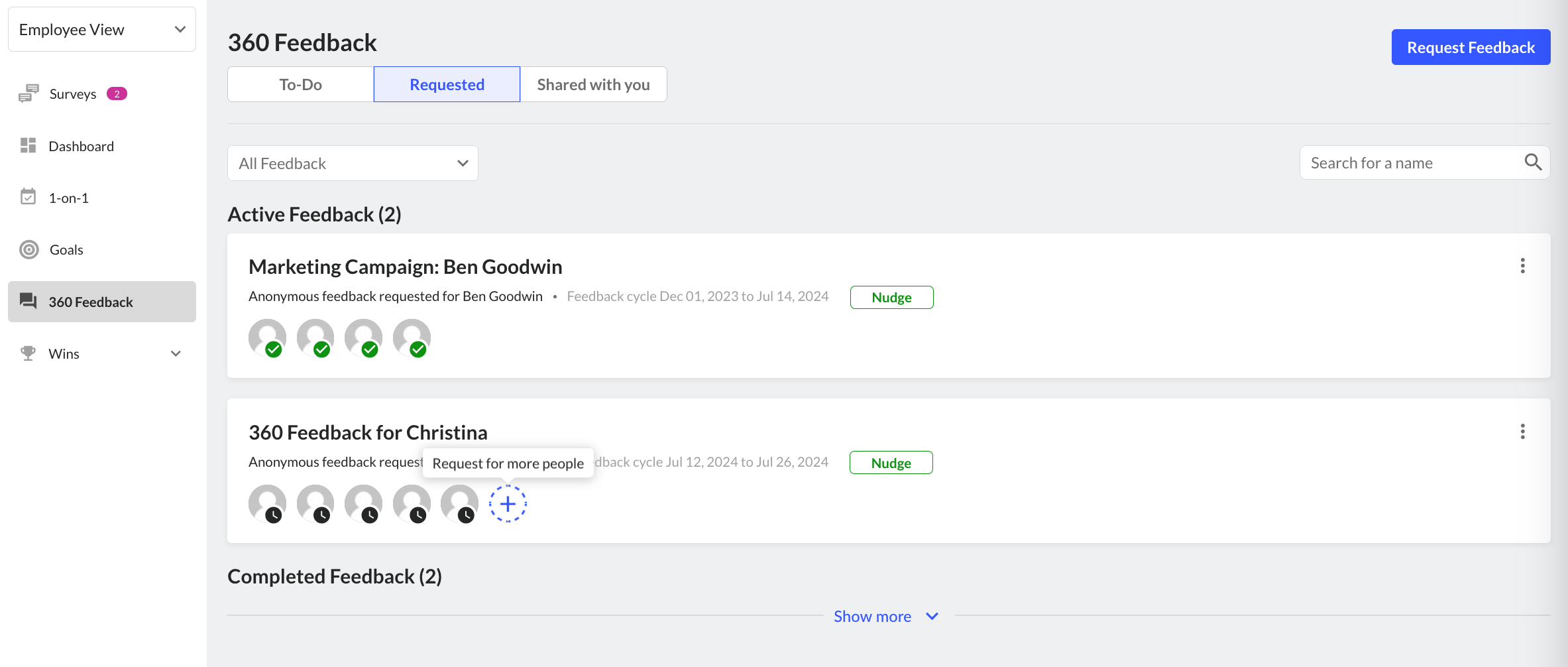Select 360 Feedback in sidebar

[x=102, y=302]
